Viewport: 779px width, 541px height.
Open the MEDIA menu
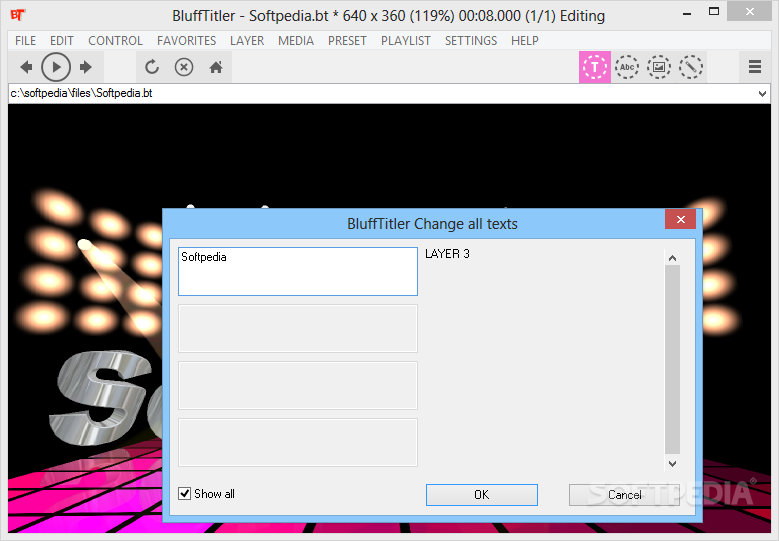pos(296,41)
